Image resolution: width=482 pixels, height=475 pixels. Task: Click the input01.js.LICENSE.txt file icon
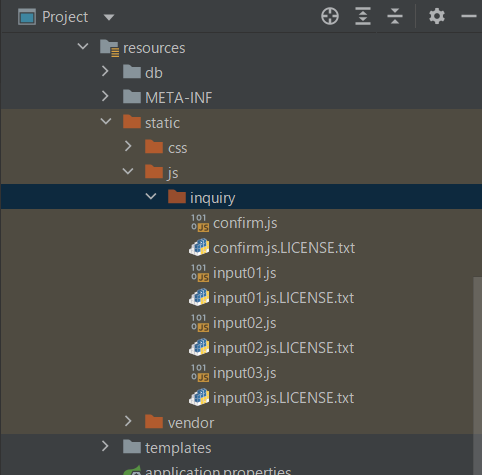point(199,298)
